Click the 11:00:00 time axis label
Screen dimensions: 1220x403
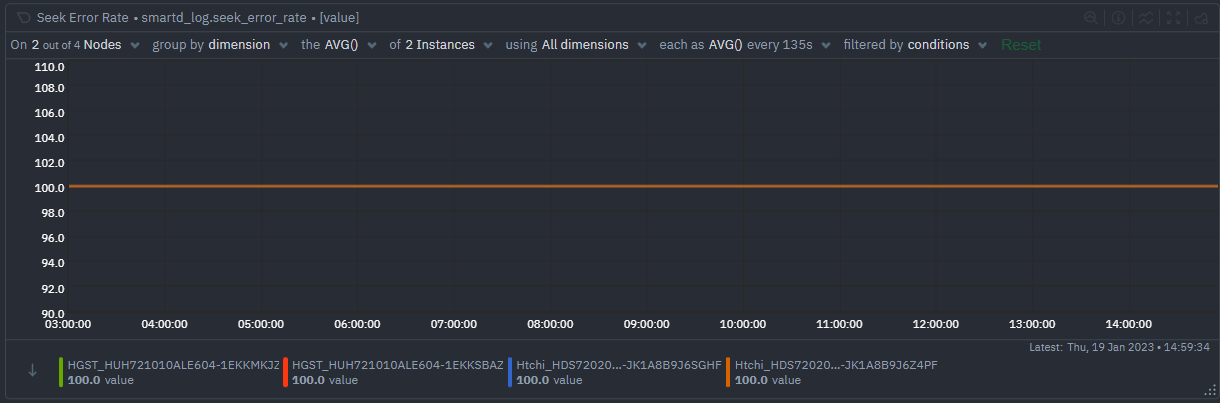tap(839, 324)
